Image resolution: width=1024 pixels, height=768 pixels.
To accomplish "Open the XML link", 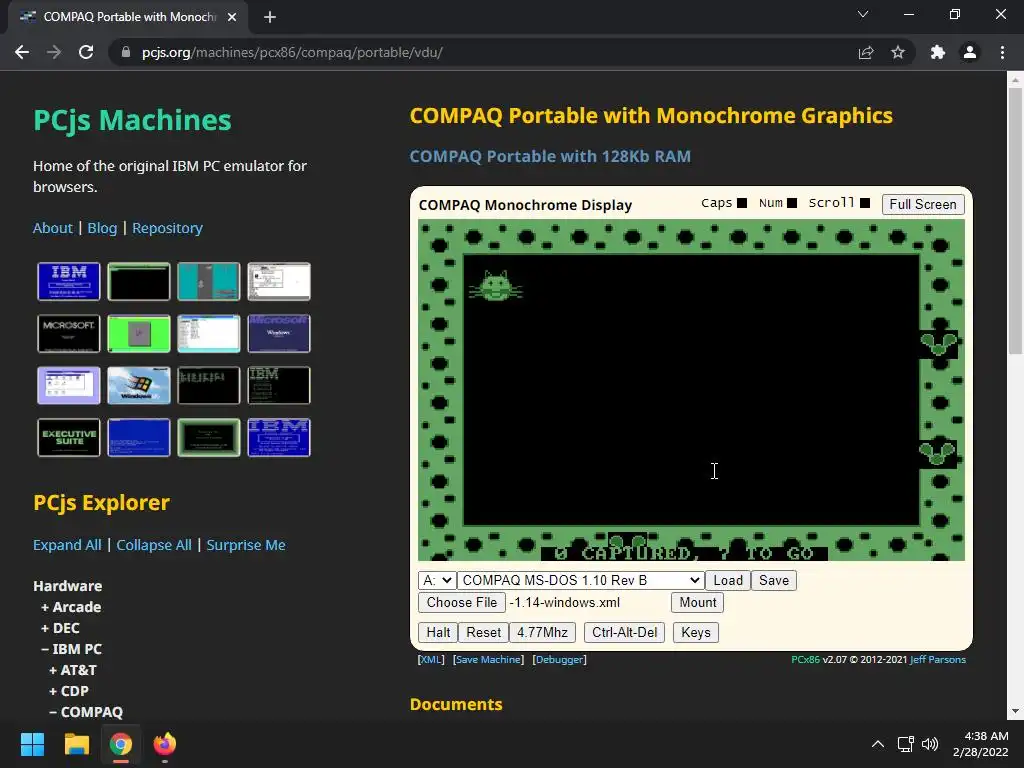I will (x=431, y=660).
